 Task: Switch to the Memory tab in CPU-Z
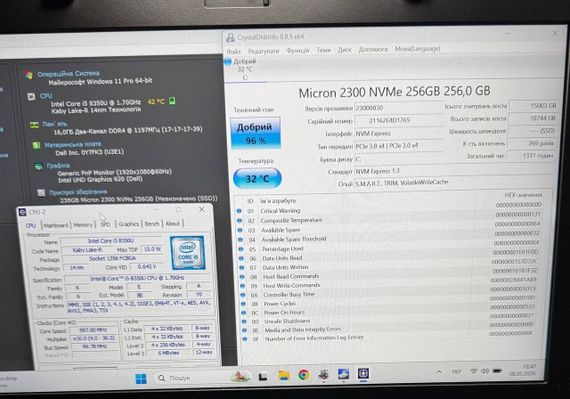[x=83, y=225]
